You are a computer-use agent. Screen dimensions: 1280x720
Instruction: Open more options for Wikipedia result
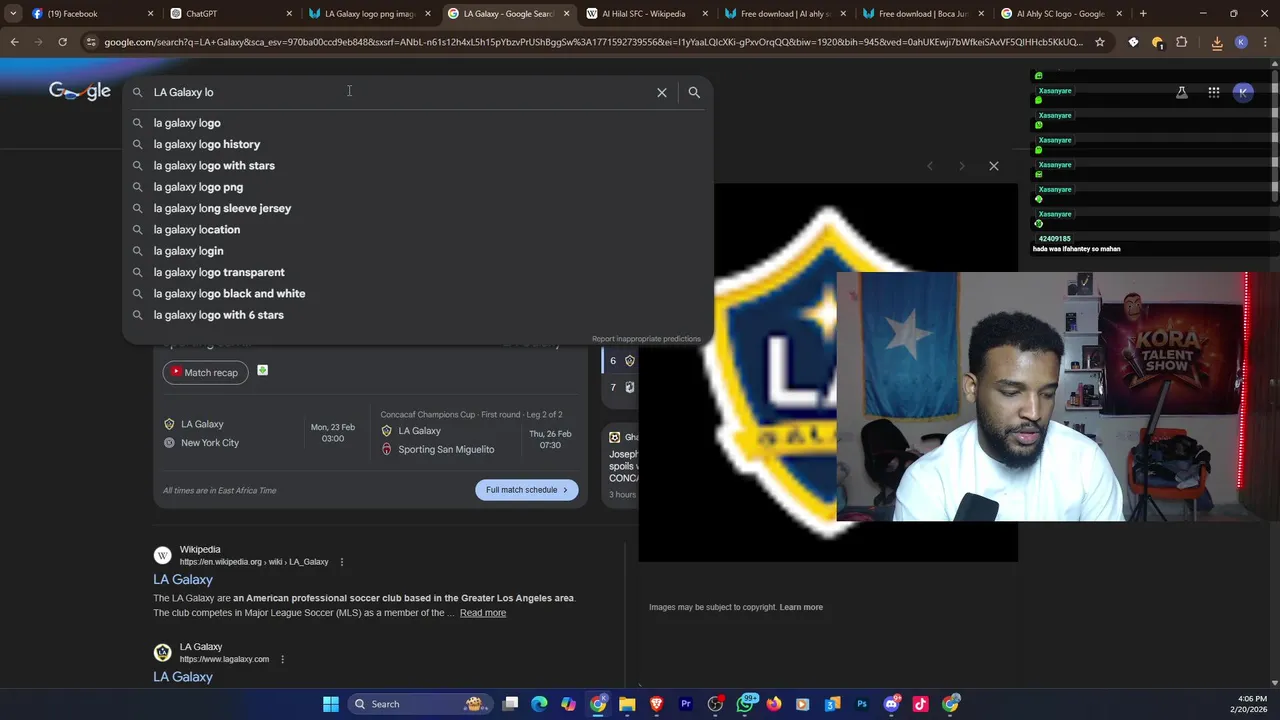coord(342,562)
